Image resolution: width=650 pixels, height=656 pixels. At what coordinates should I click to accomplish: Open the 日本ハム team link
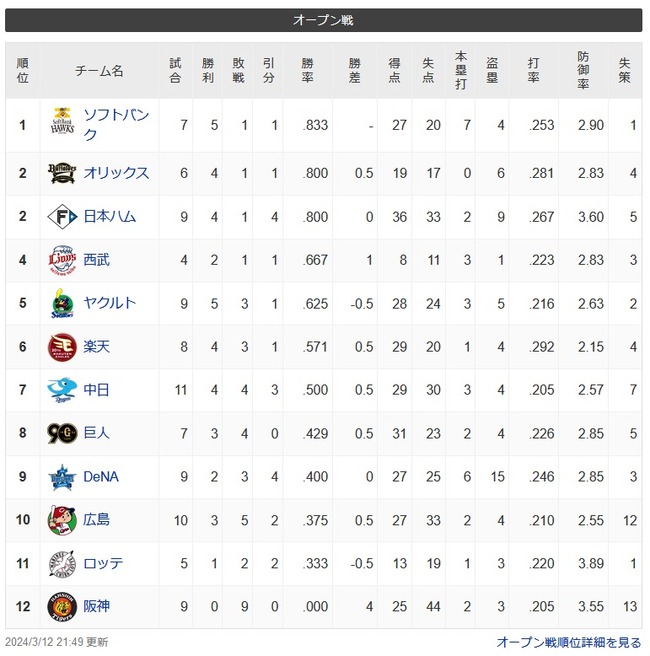coord(110,217)
